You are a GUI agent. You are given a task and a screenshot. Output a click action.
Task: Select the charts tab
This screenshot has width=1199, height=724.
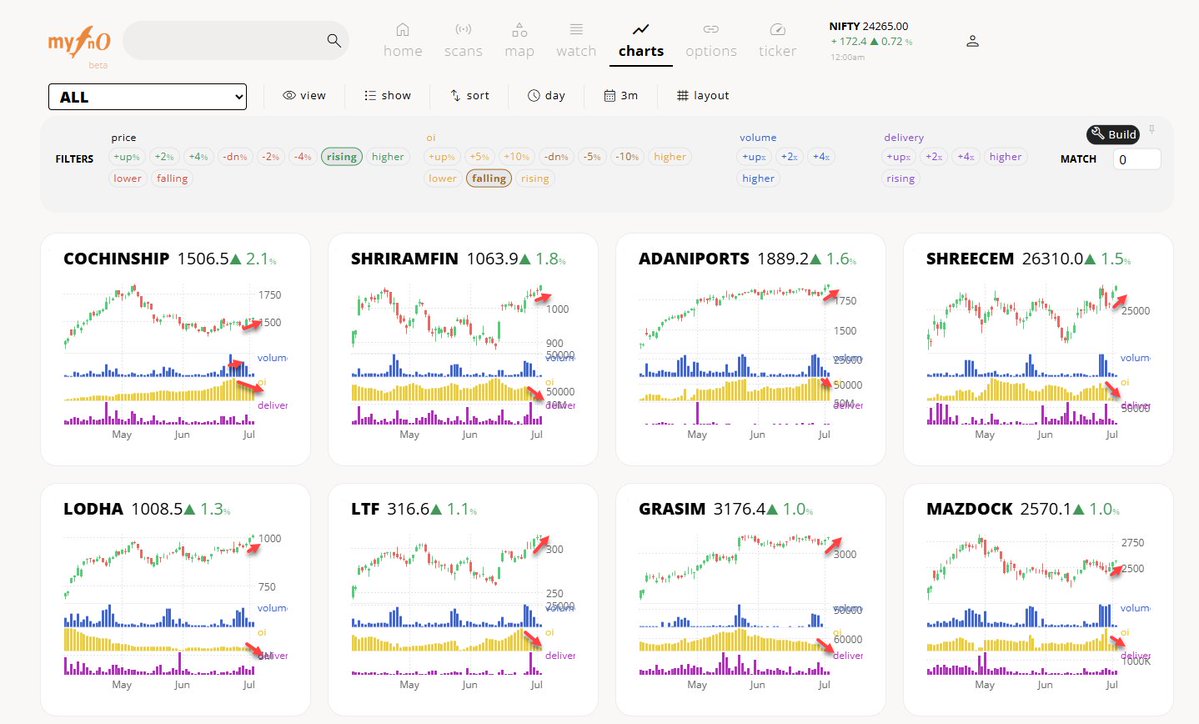[x=641, y=41]
